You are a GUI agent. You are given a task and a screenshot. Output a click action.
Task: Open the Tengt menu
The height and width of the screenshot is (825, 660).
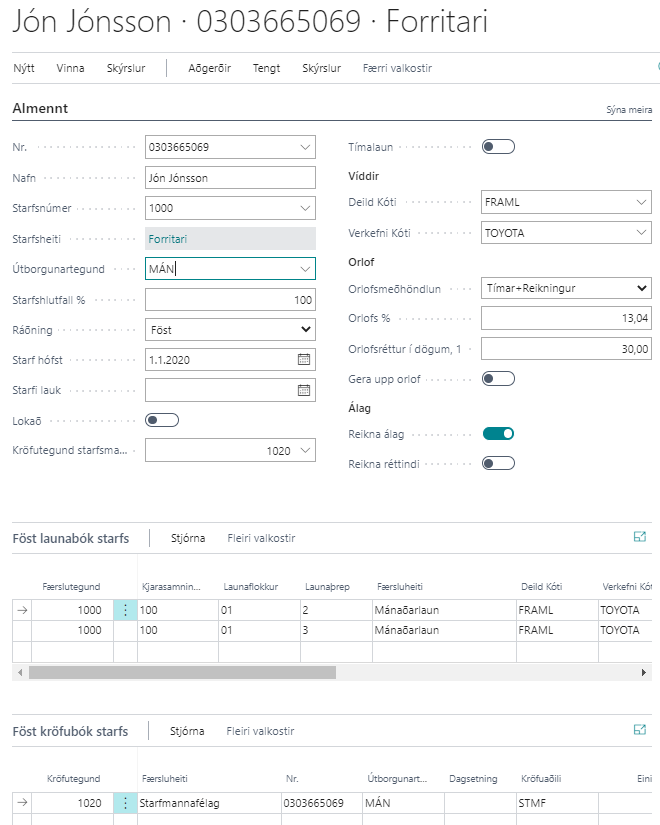coord(266,68)
